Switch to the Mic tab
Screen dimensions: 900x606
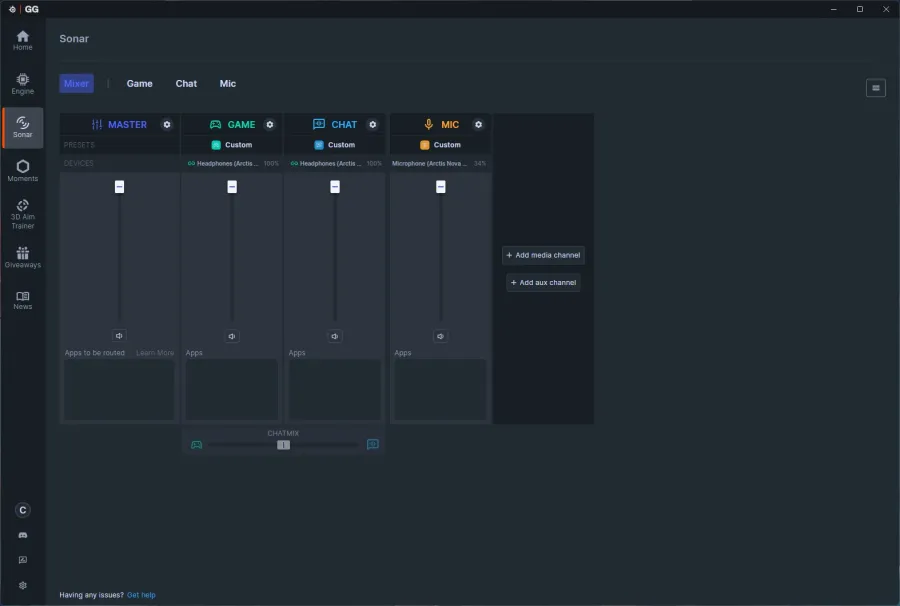pos(227,84)
